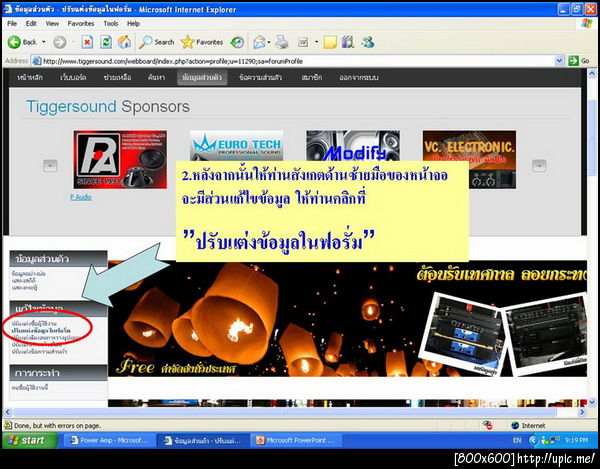Image resolution: width=600 pixels, height=469 pixels.
Task: Open the Mail envelope toolbar icon
Action: [259, 42]
